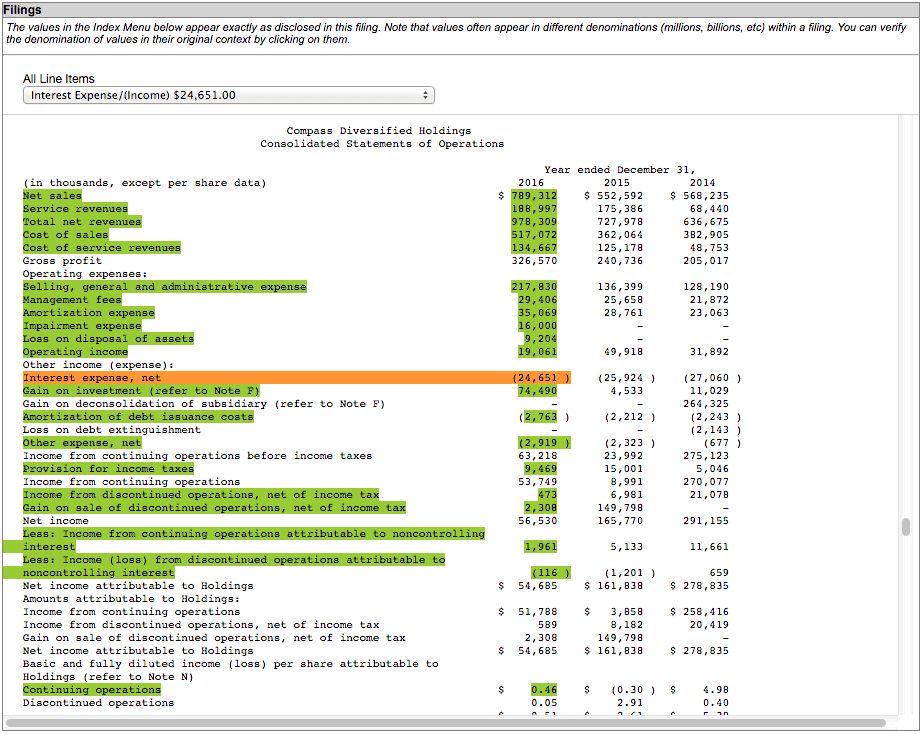Click the 2016 column header

point(531,182)
